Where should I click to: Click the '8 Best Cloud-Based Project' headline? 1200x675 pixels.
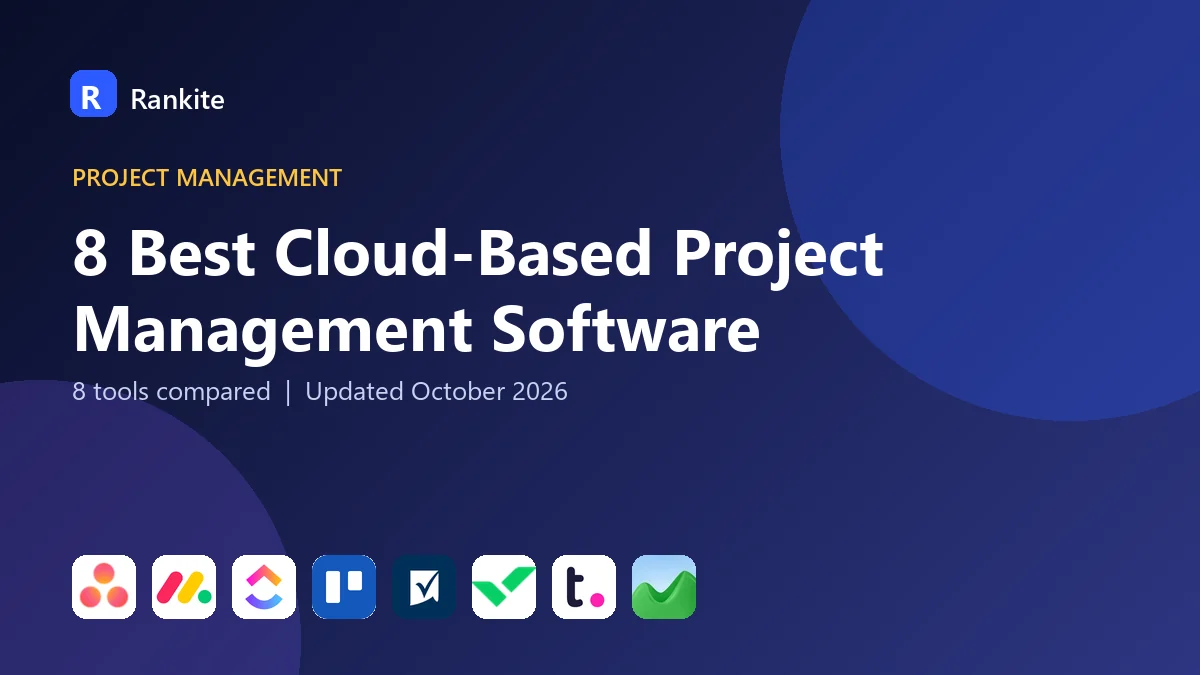(478, 255)
